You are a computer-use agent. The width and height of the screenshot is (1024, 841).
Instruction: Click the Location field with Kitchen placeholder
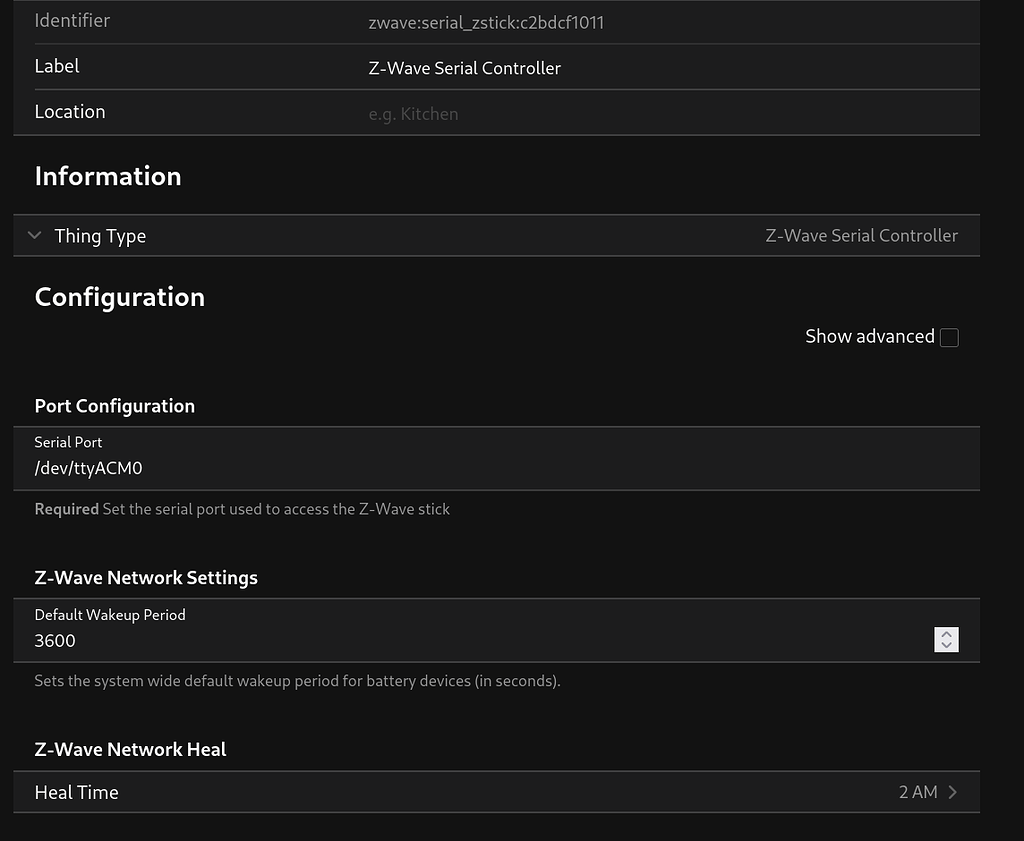[x=413, y=114]
